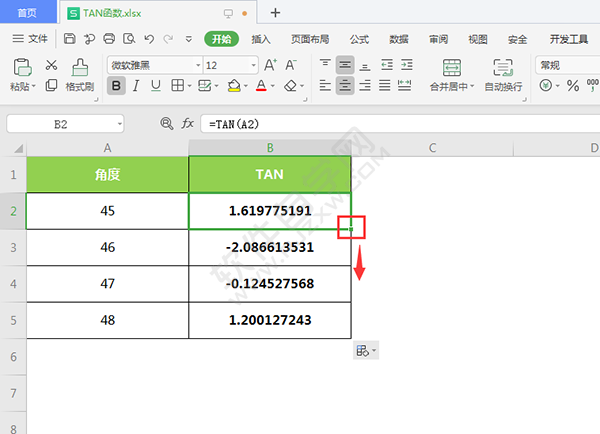Click the Print icon
Screen dimensions: 600x434
[x=109, y=39]
